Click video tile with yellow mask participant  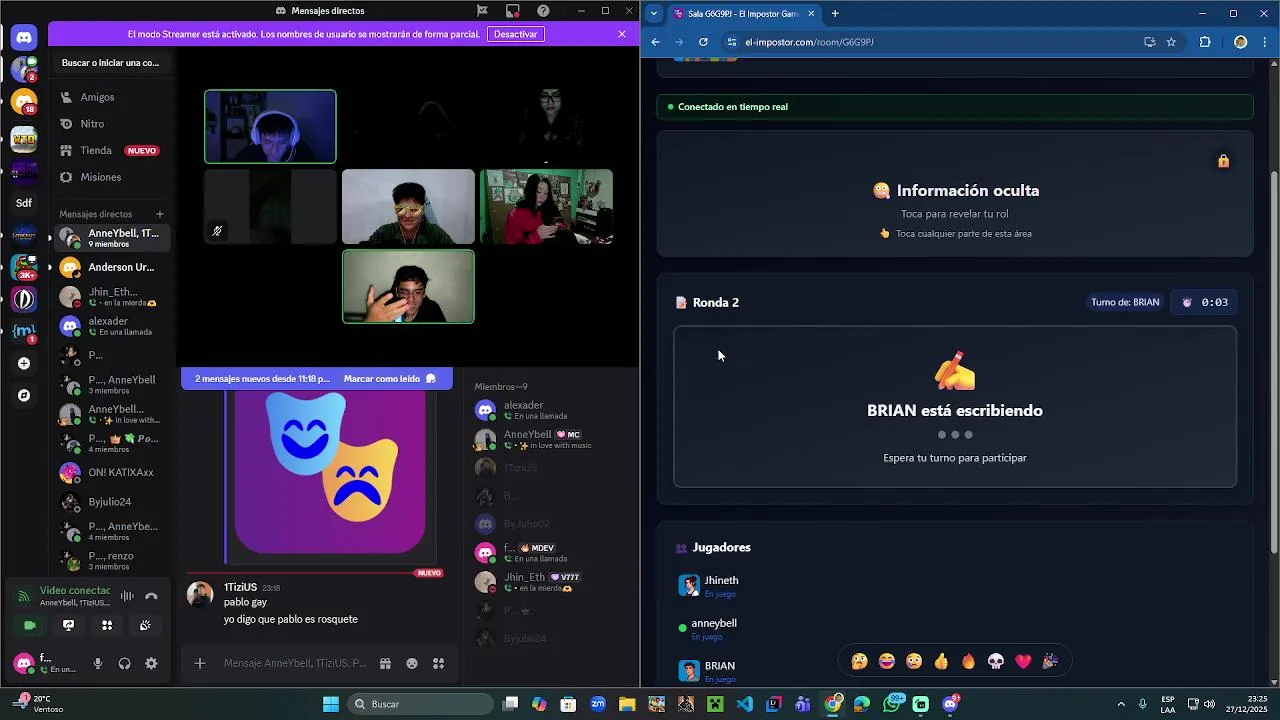coord(408,207)
